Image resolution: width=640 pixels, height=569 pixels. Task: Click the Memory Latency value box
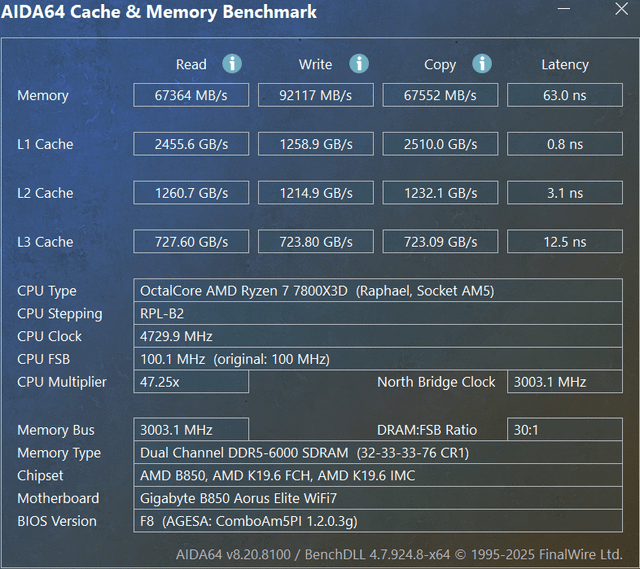pos(564,96)
